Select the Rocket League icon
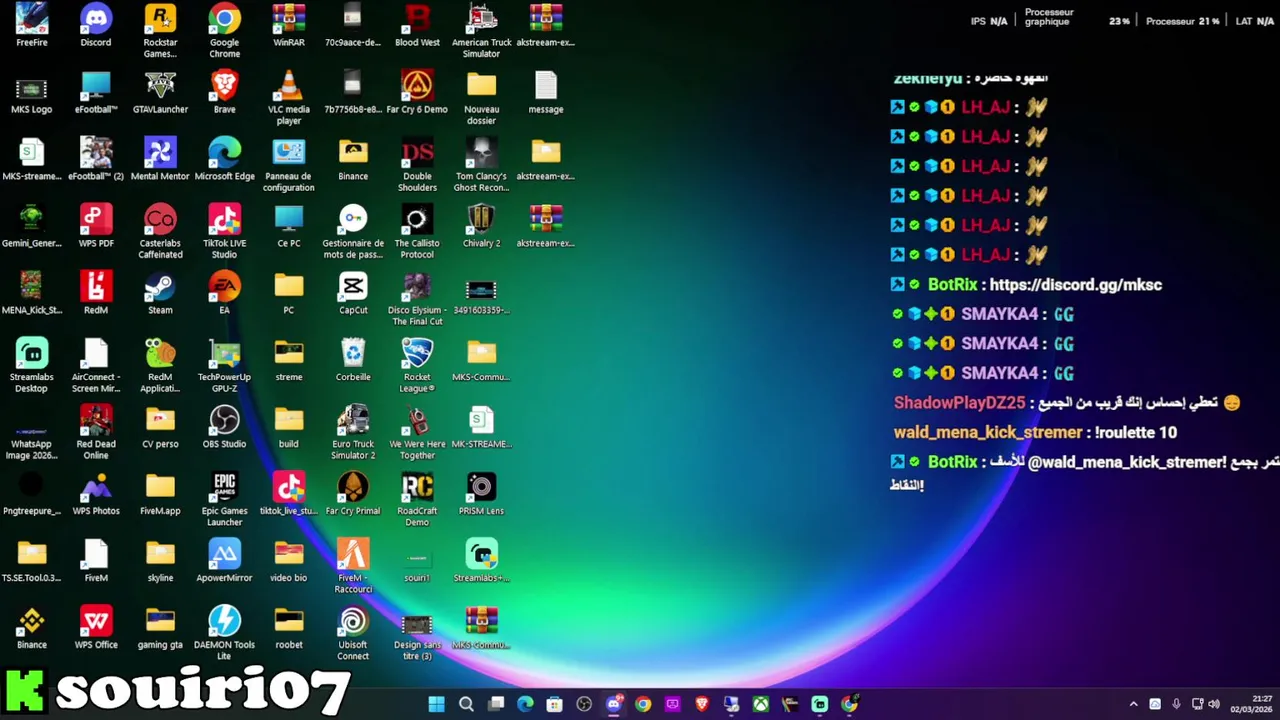The image size is (1280, 720). coord(417,365)
